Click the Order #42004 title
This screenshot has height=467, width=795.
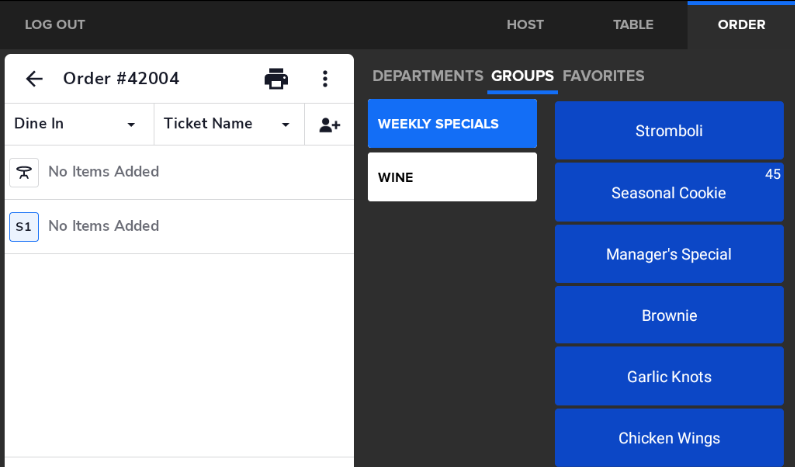(x=121, y=79)
